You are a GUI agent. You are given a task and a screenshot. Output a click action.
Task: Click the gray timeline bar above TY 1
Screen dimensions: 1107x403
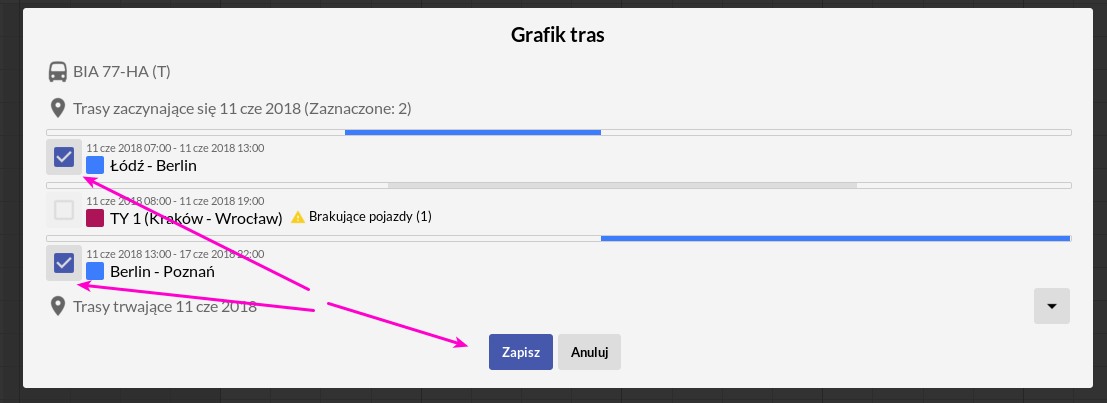[622, 185]
